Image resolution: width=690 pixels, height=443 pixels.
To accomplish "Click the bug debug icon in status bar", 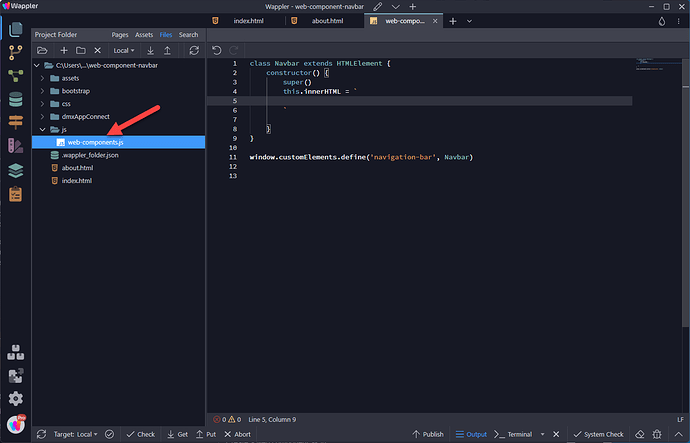I will [657, 434].
